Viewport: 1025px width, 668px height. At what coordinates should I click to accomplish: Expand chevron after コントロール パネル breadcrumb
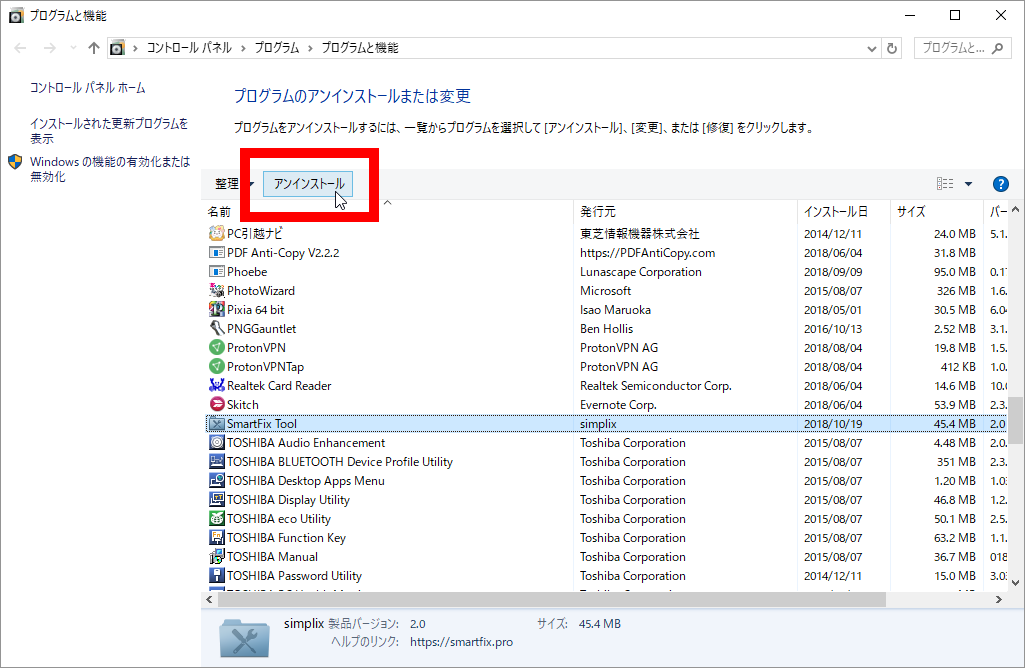click(243, 48)
